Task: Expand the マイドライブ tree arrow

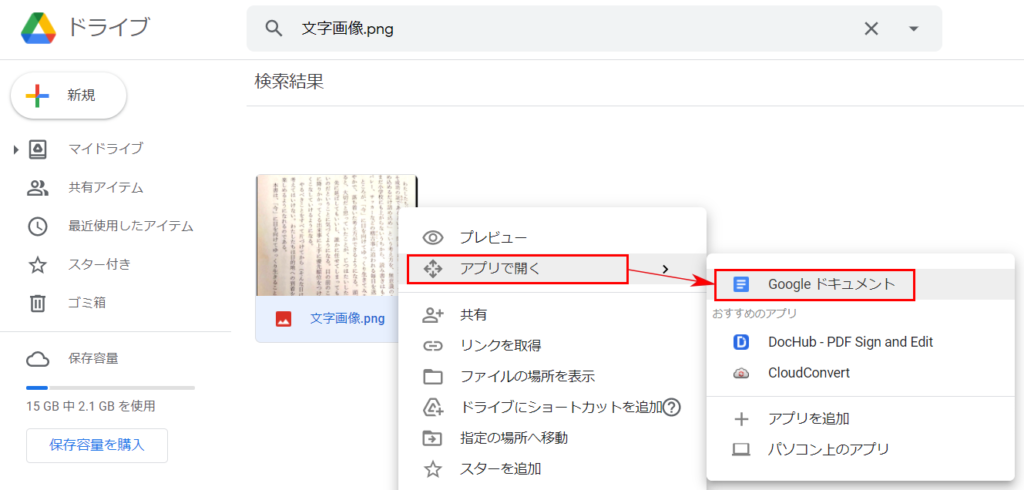Action: tap(16, 150)
